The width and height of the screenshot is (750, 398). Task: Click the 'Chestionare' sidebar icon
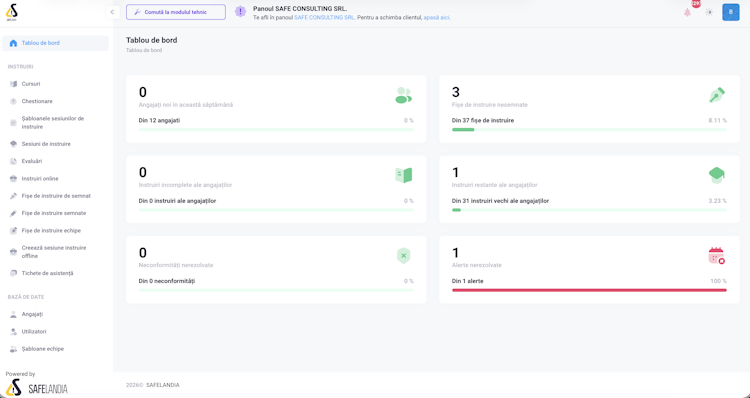(x=13, y=101)
